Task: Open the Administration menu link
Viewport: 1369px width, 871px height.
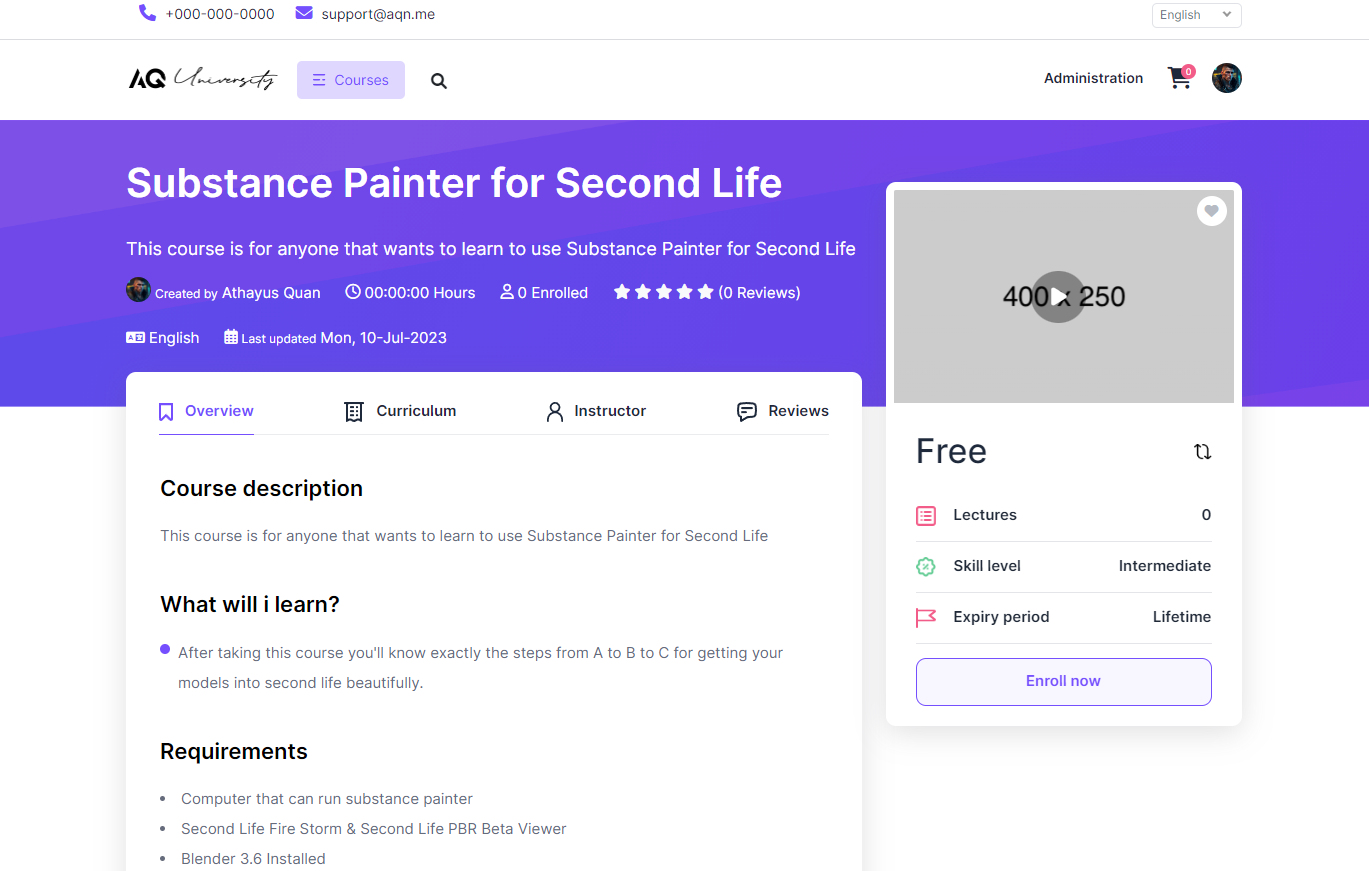Action: click(1093, 78)
